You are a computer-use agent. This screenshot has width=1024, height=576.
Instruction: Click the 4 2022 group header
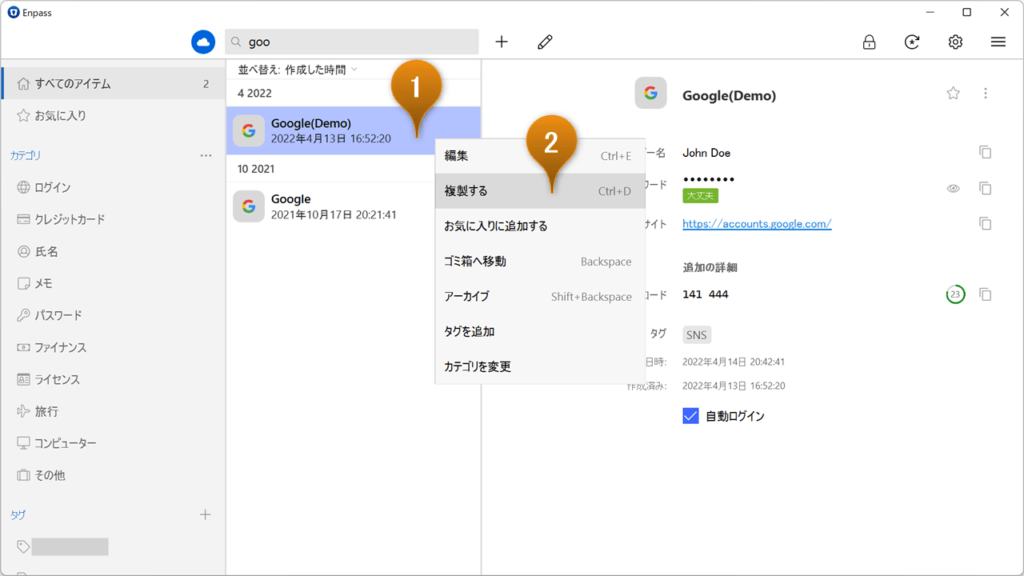255,93
